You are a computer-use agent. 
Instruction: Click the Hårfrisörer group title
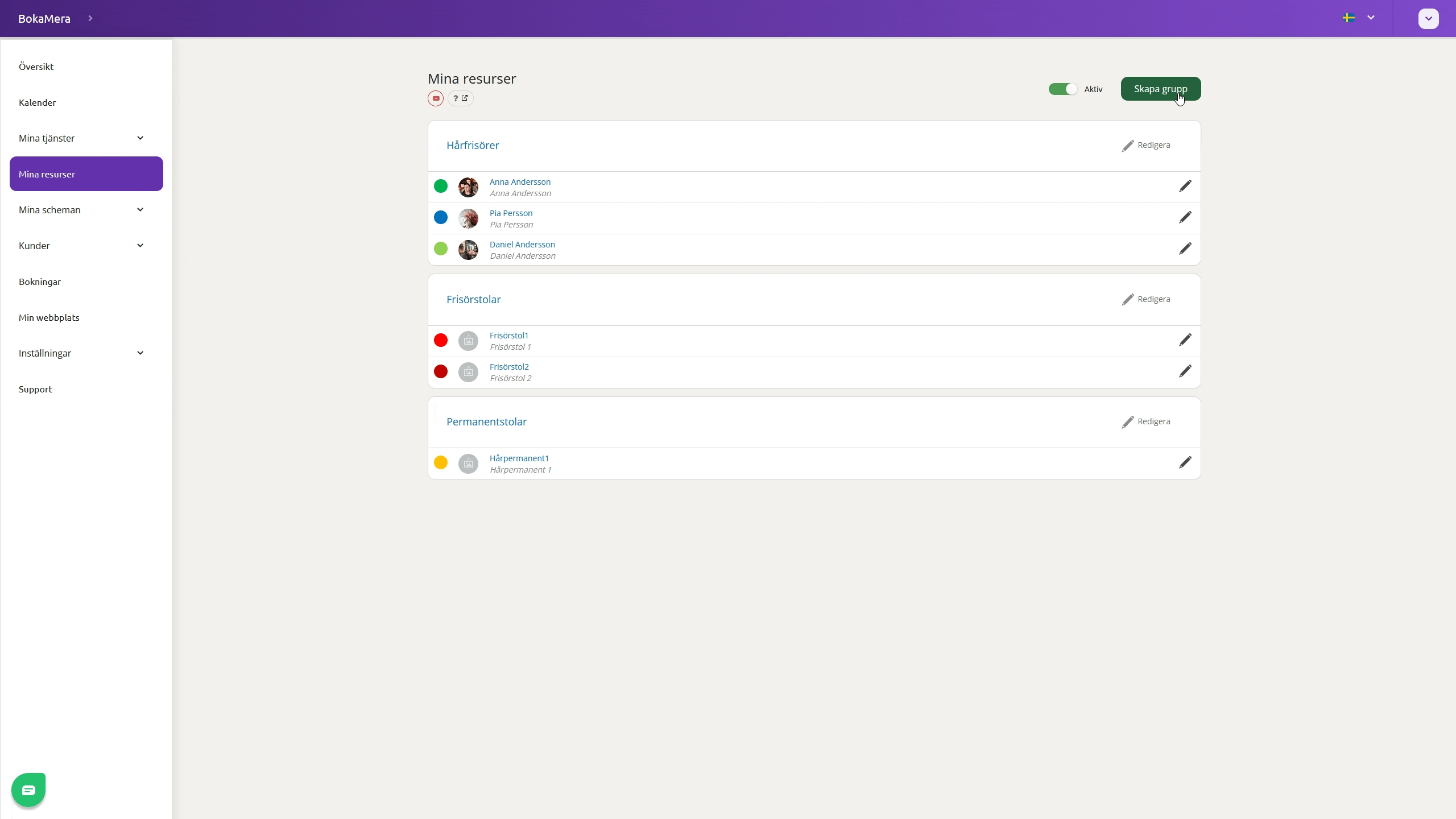(x=473, y=145)
